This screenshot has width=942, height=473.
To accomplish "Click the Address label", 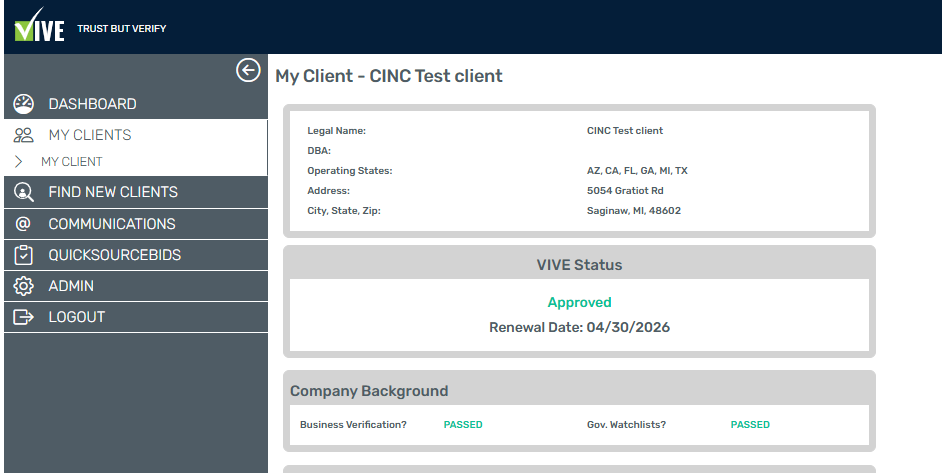I will (x=329, y=191).
